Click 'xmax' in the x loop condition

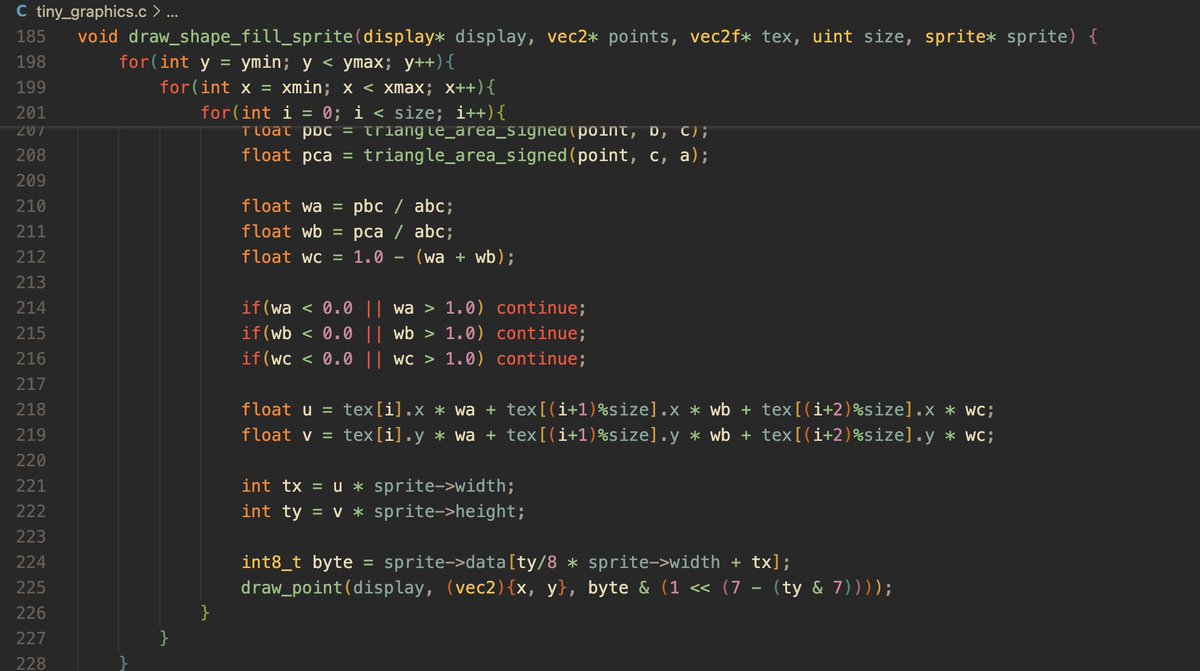tap(404, 87)
